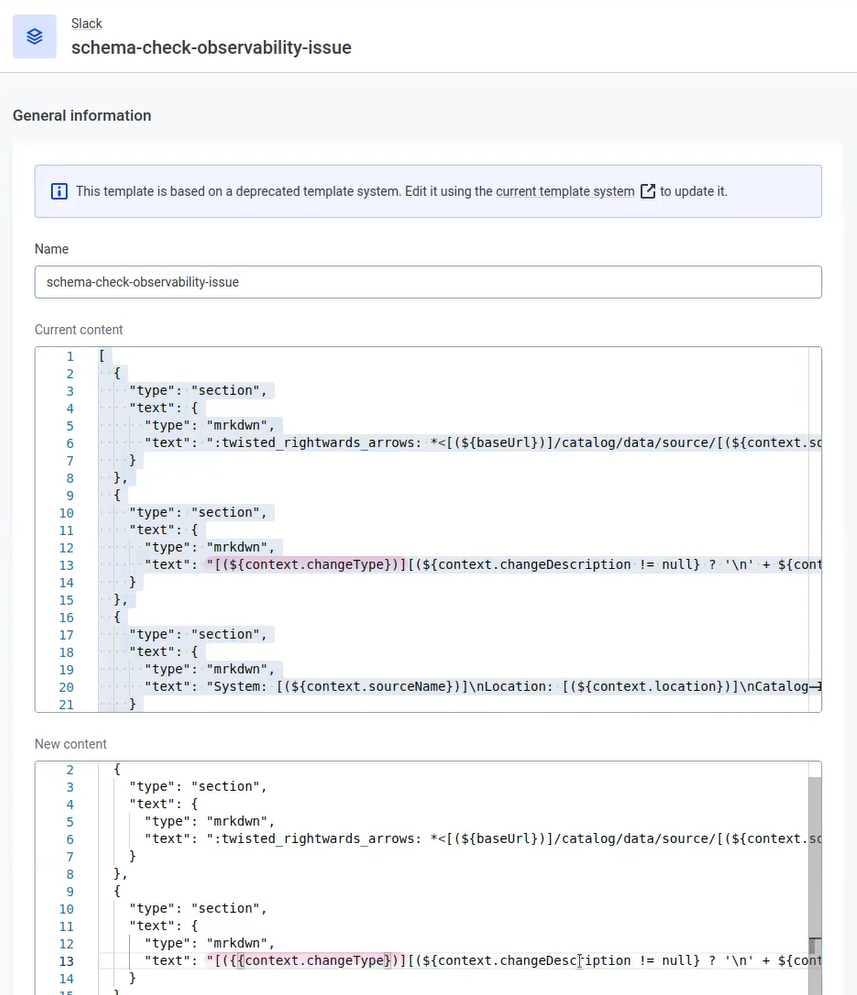Click "mrkdwn" on New content line 12

coord(243,944)
